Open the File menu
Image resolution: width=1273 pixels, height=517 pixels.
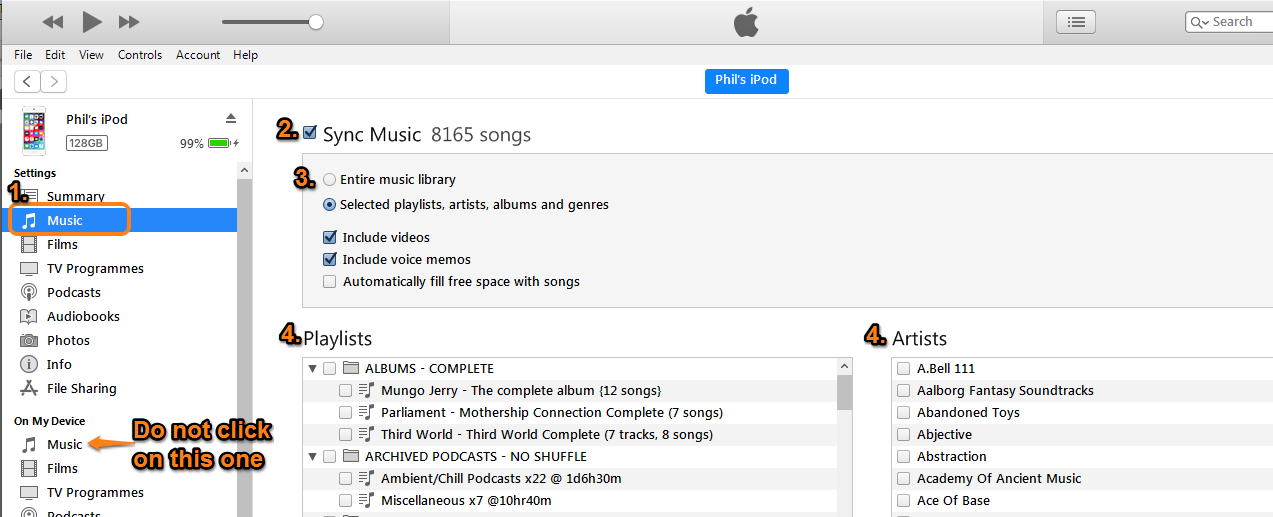[x=23, y=55]
